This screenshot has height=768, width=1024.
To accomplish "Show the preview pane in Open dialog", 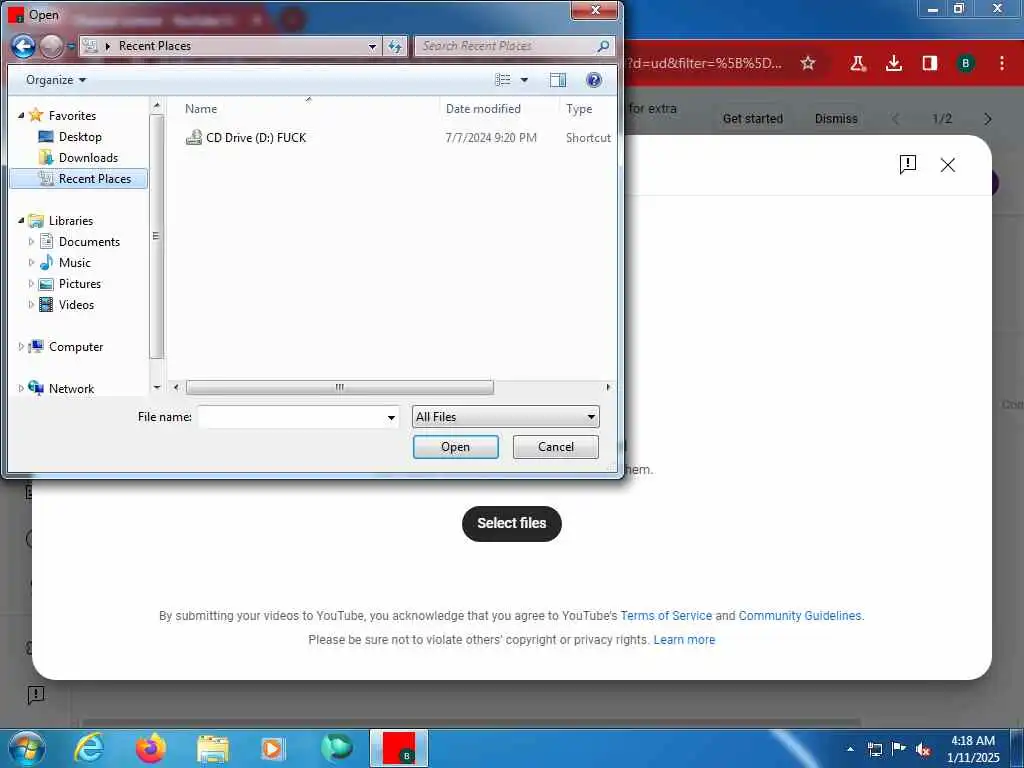I will pos(558,80).
